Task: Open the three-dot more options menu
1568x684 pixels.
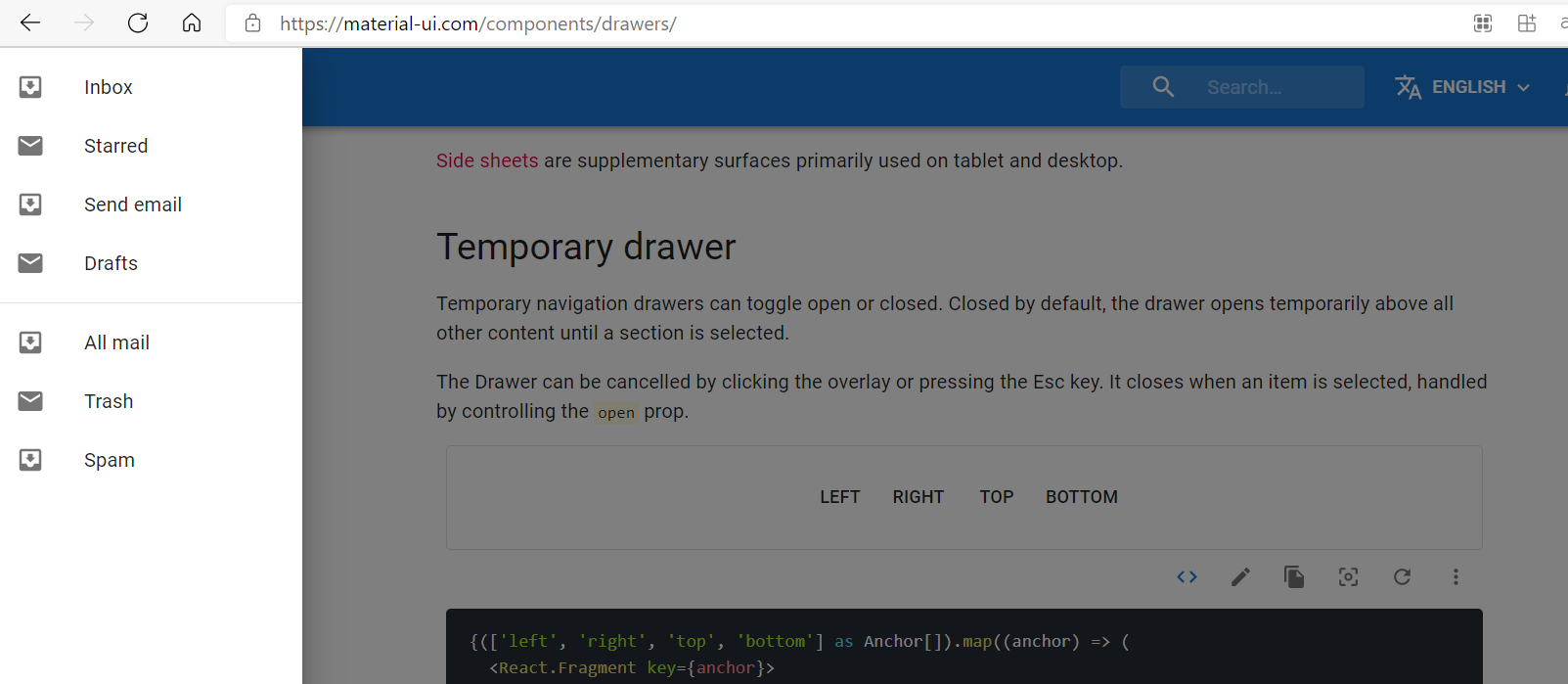Action: [x=1456, y=577]
